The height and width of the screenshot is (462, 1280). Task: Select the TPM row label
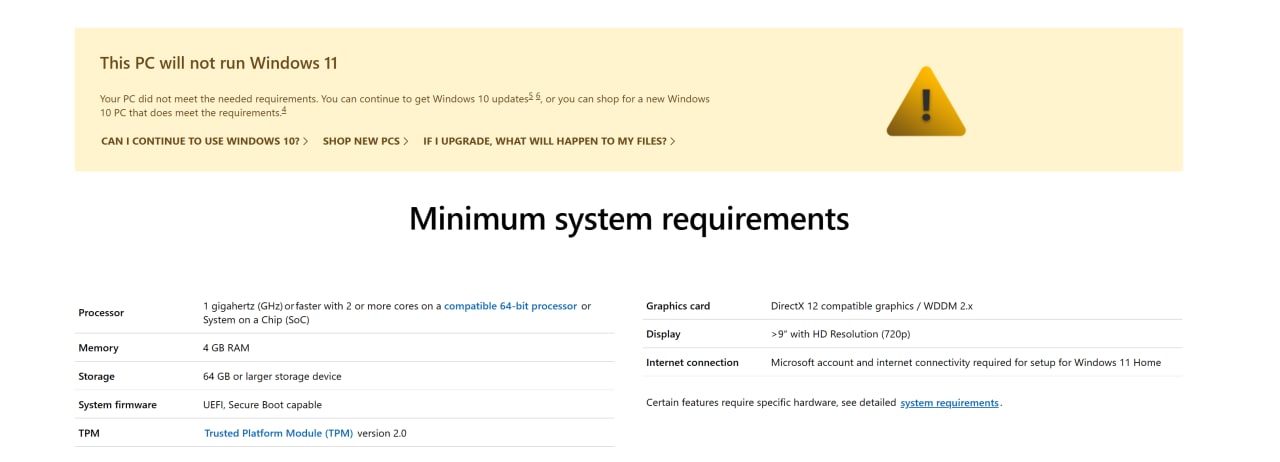coord(89,433)
